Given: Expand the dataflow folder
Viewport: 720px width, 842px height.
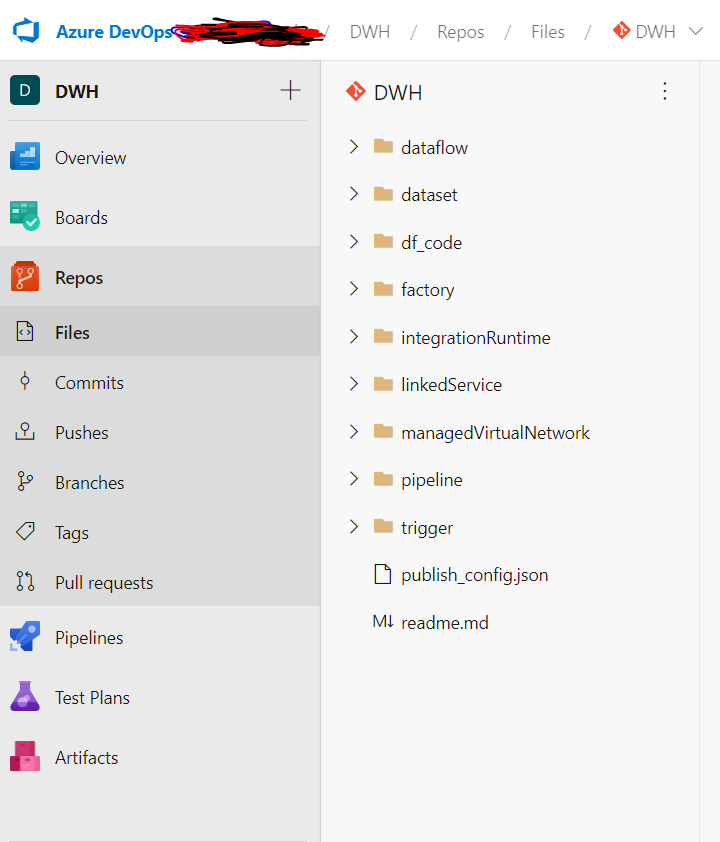Looking at the screenshot, I should (x=354, y=147).
